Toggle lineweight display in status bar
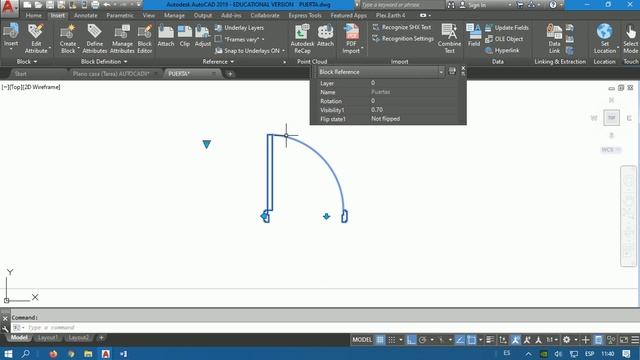 (x=490, y=340)
